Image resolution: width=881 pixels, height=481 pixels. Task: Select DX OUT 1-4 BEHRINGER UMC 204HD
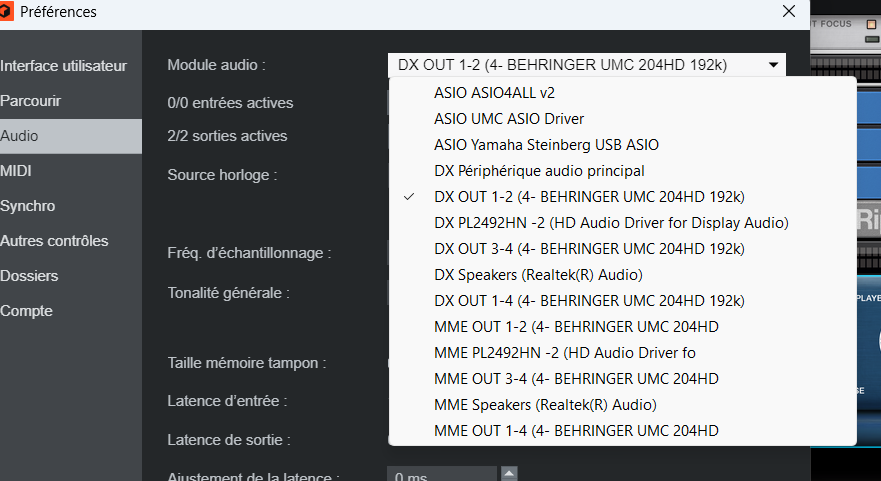coord(623,301)
